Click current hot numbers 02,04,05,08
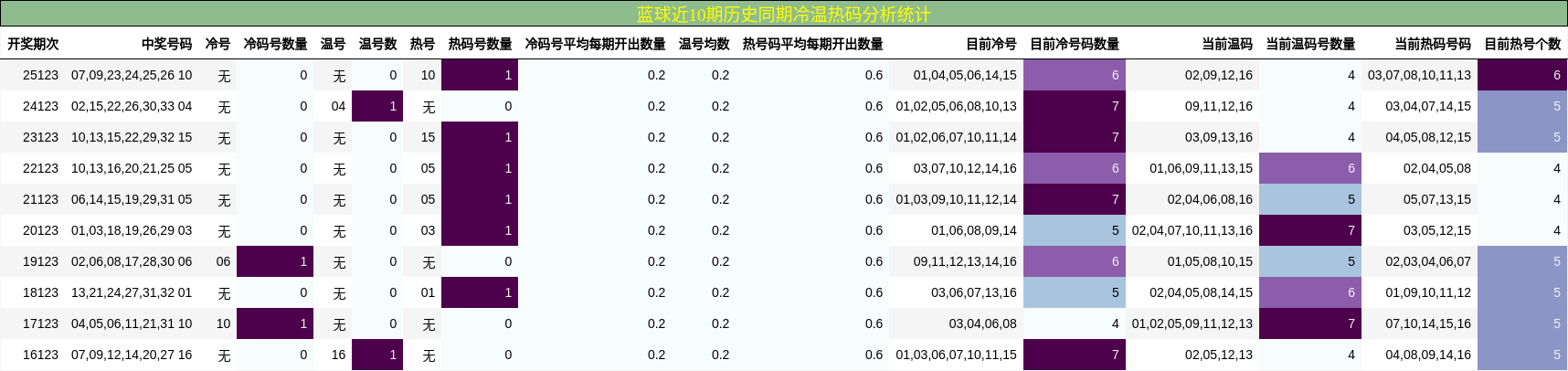Viewport: 1568px width, 371px height. pyautogui.click(x=1437, y=168)
